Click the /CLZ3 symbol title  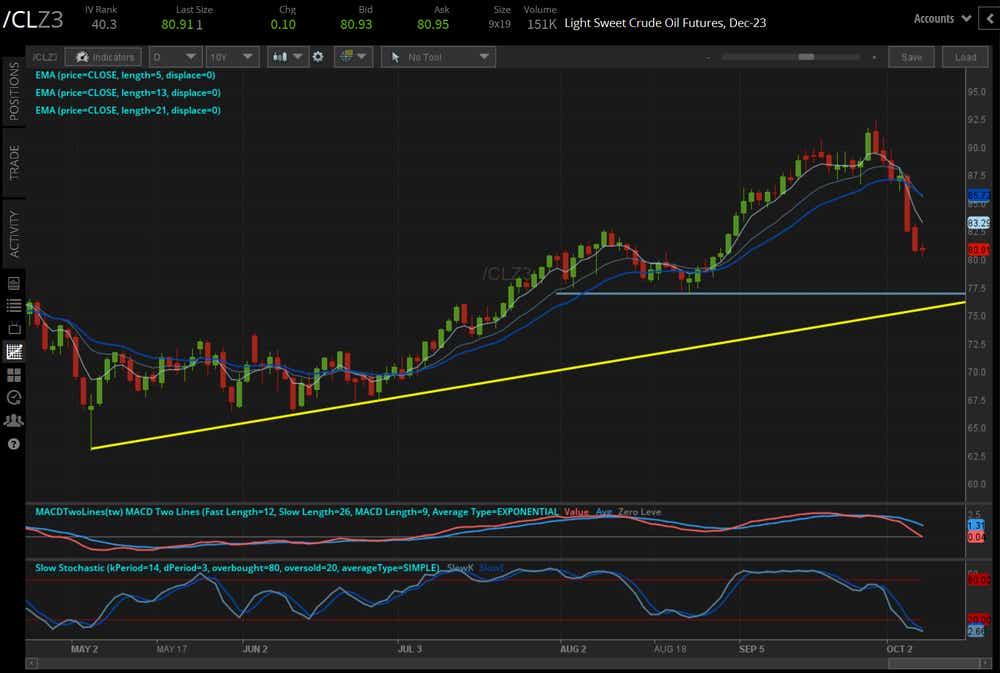pyautogui.click(x=33, y=20)
